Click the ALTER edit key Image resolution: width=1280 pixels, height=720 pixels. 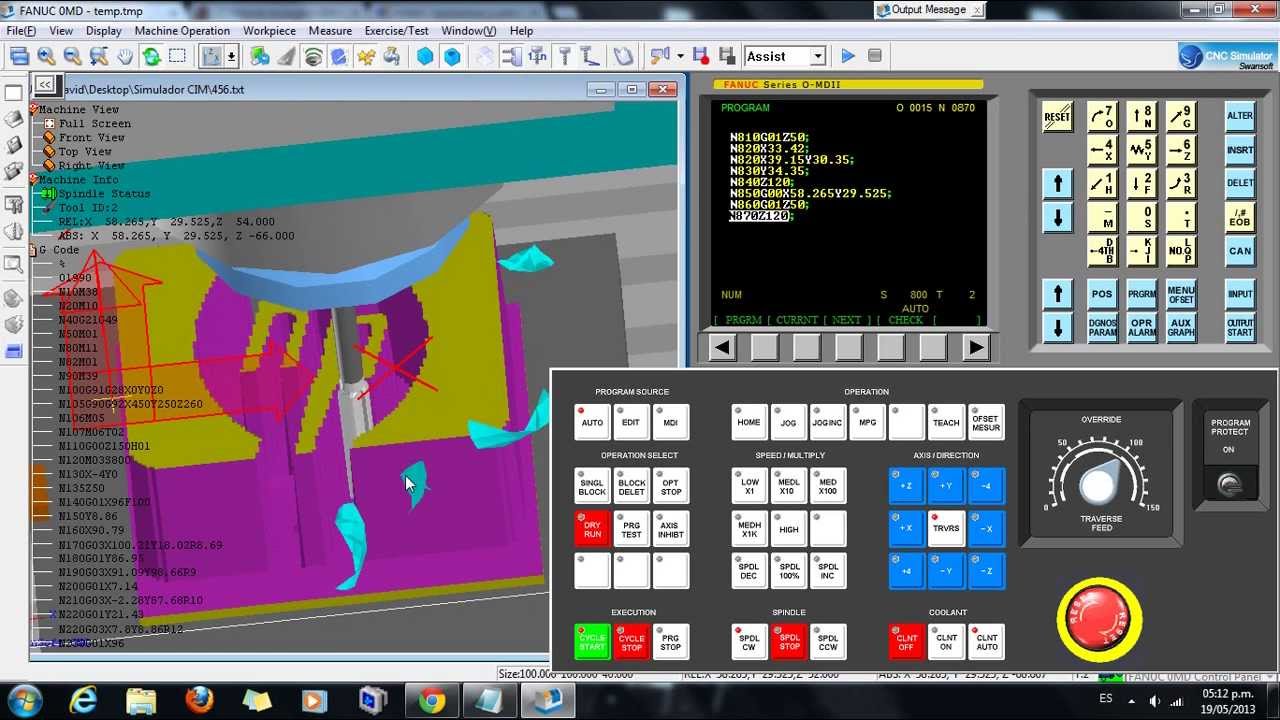1240,116
